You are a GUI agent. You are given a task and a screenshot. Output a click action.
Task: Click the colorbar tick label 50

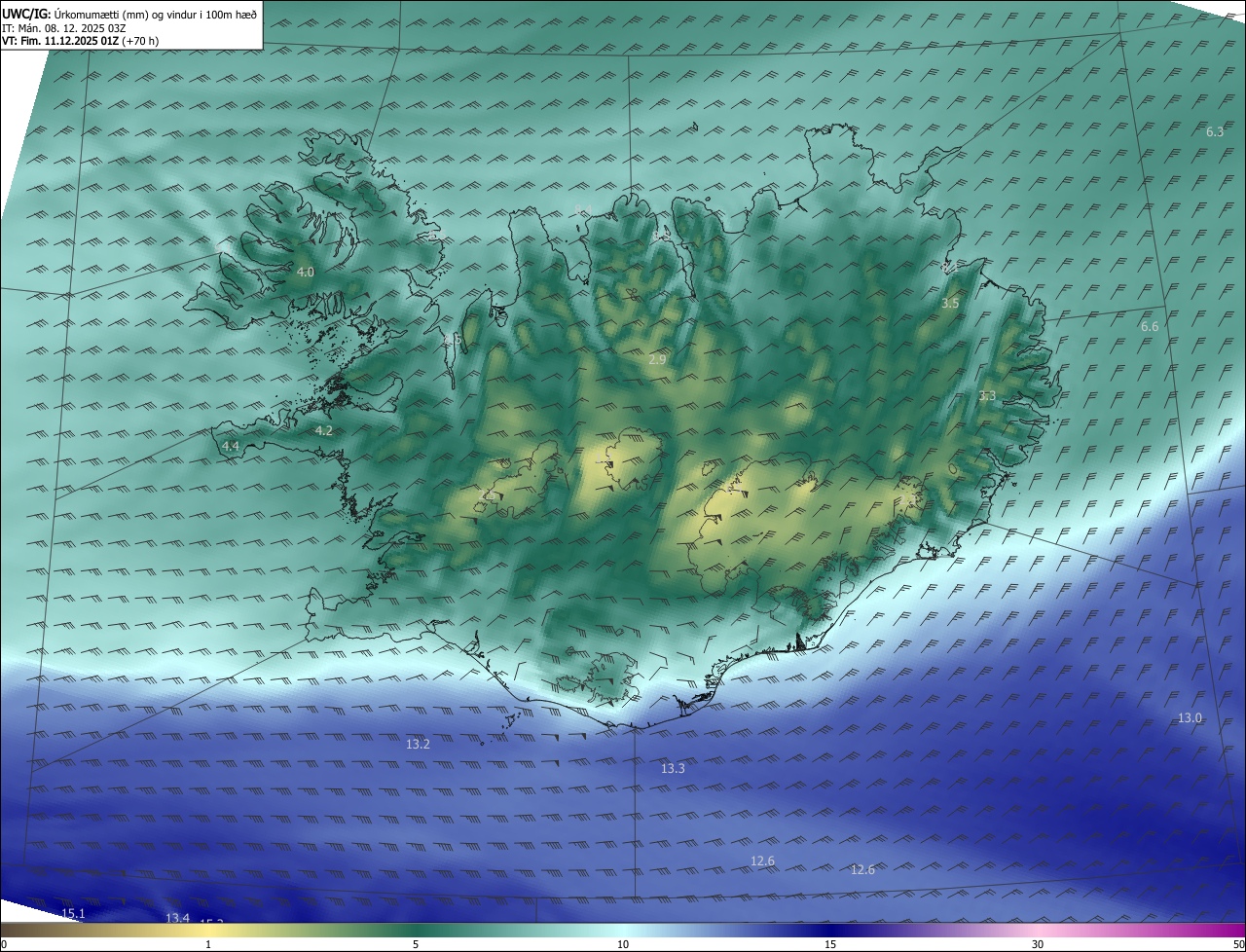1238,944
